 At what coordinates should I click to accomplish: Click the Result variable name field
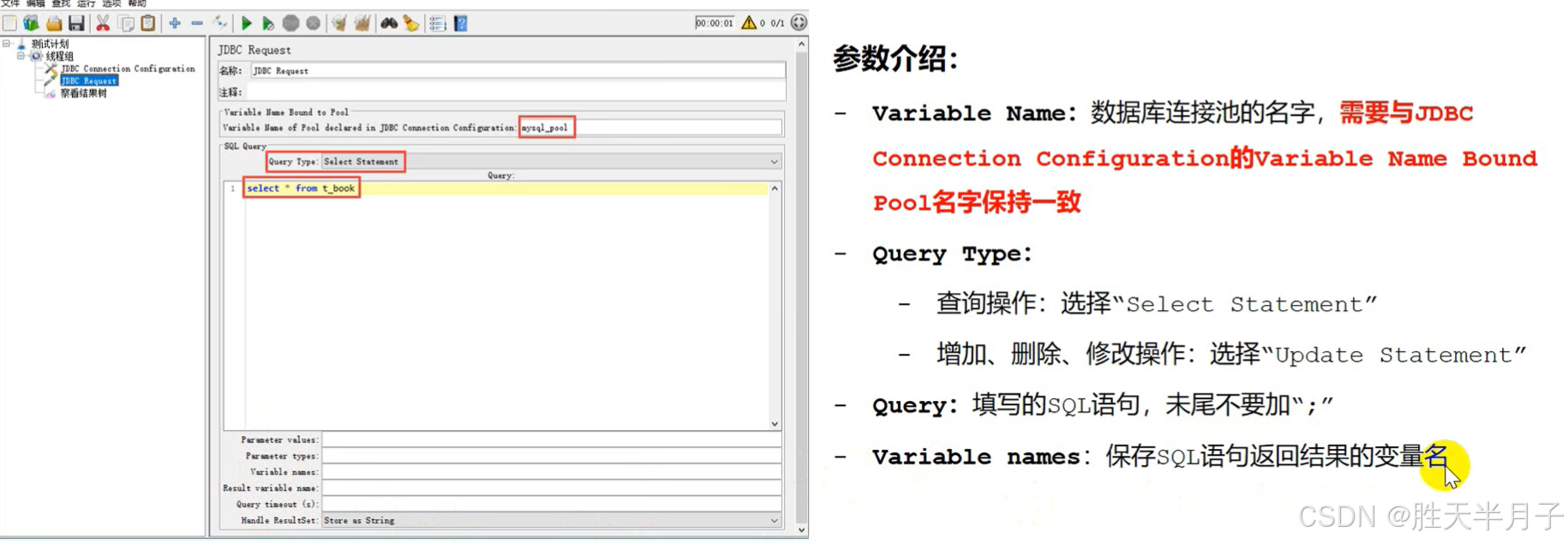(x=551, y=488)
